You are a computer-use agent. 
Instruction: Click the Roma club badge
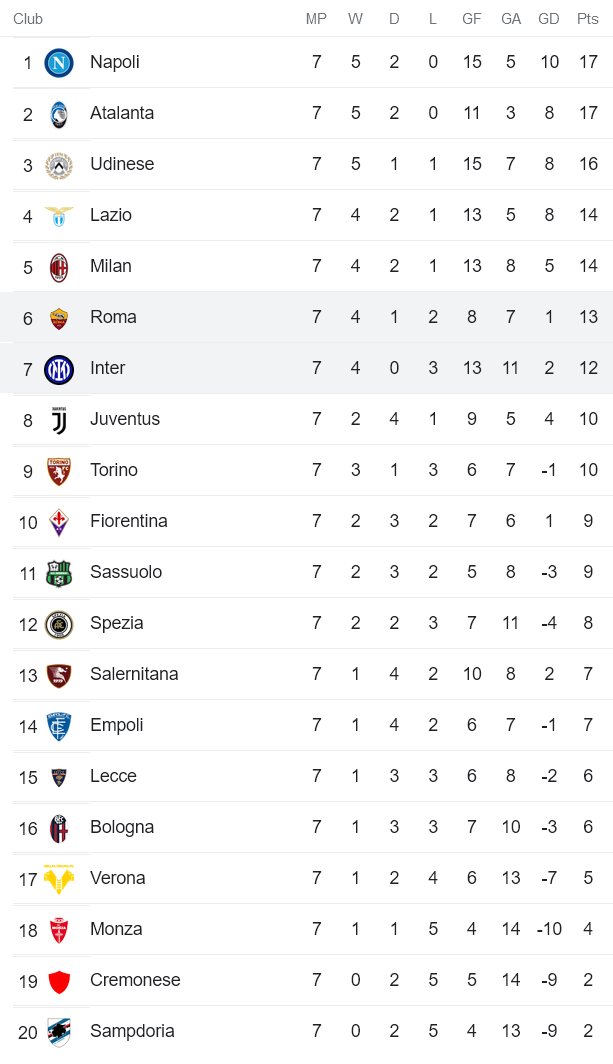tap(59, 318)
